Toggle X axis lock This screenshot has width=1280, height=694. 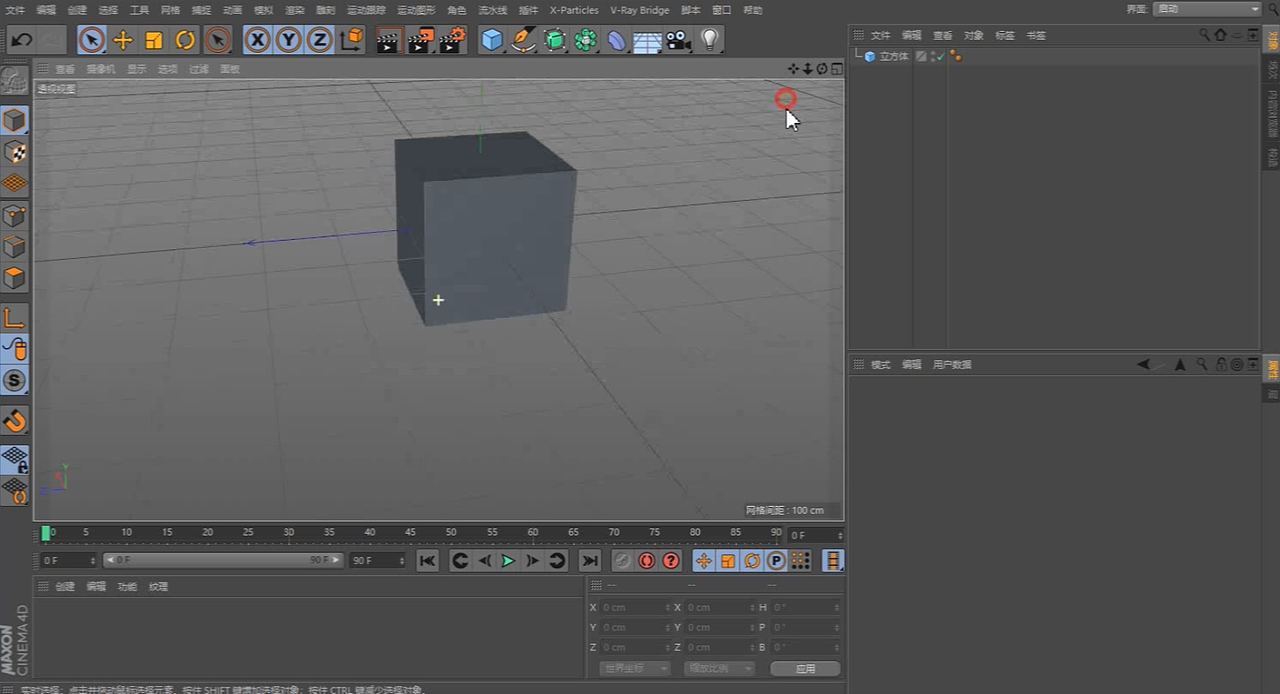click(258, 40)
